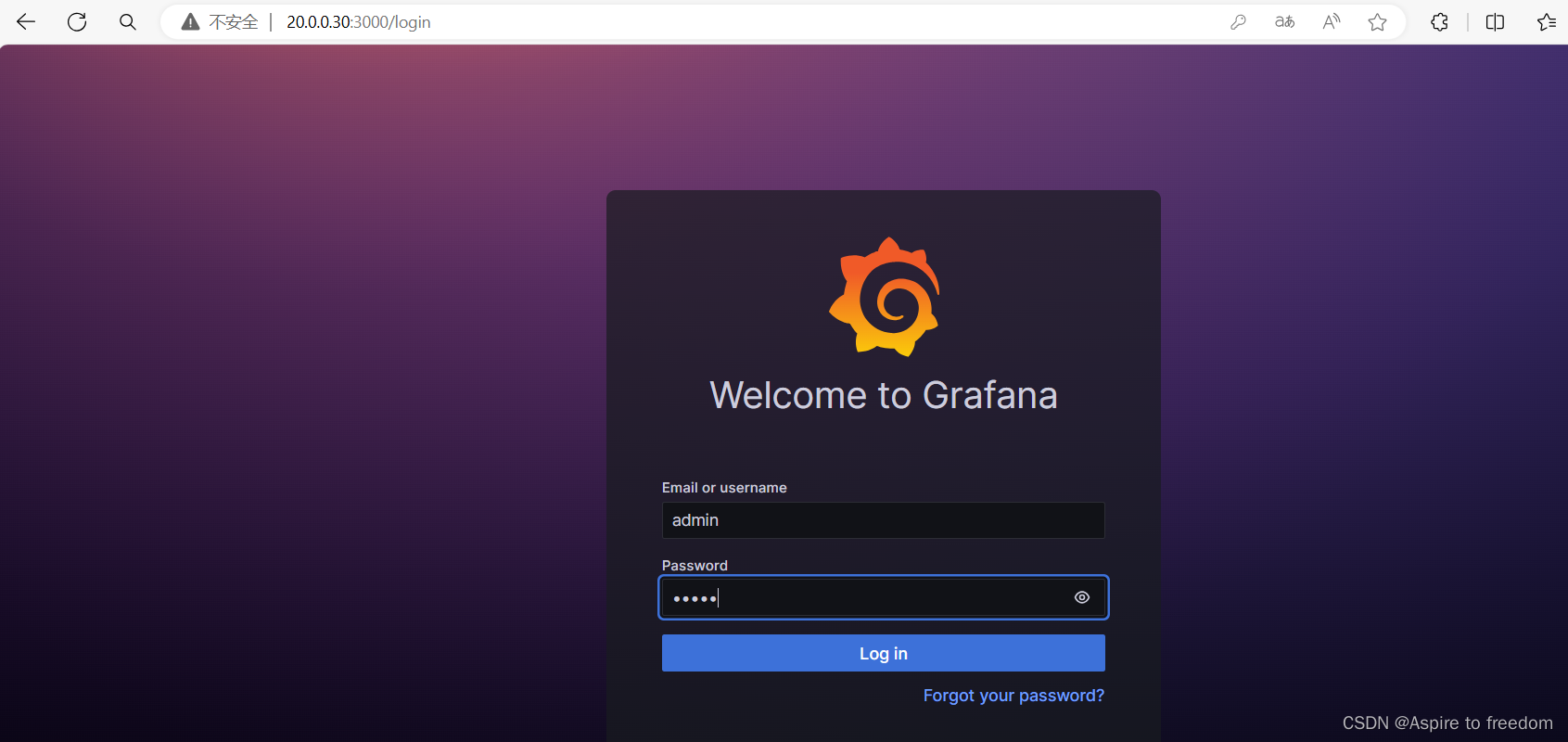This screenshot has width=1568, height=742.
Task: Activate the read aloud icon
Action: [x=1332, y=21]
